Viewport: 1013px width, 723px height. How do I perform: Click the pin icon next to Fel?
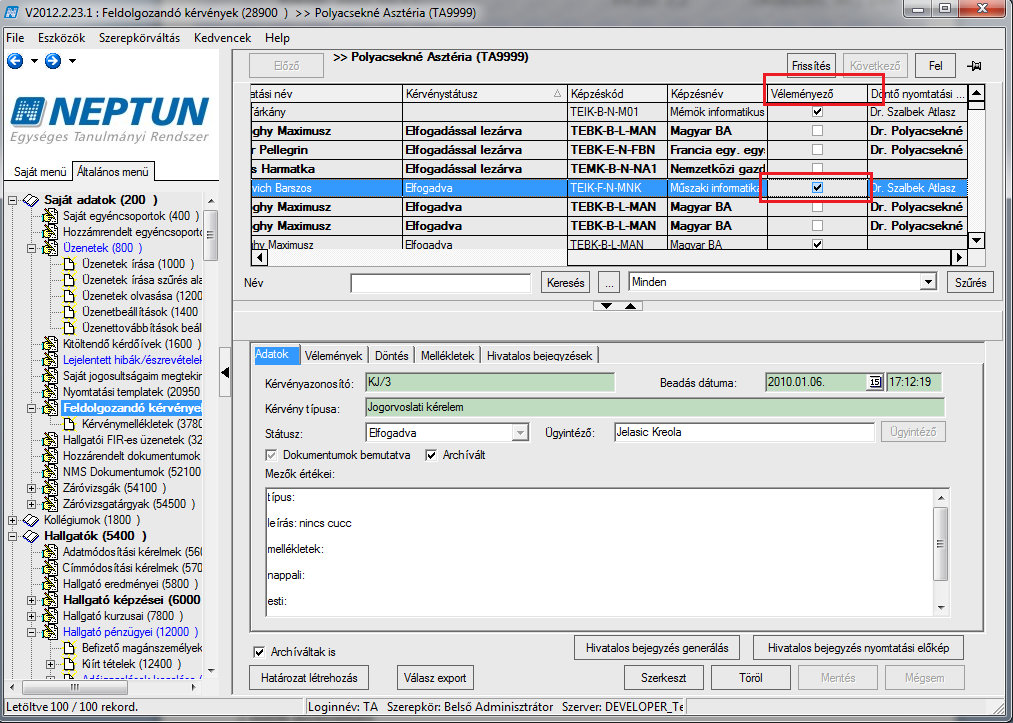(x=974, y=66)
